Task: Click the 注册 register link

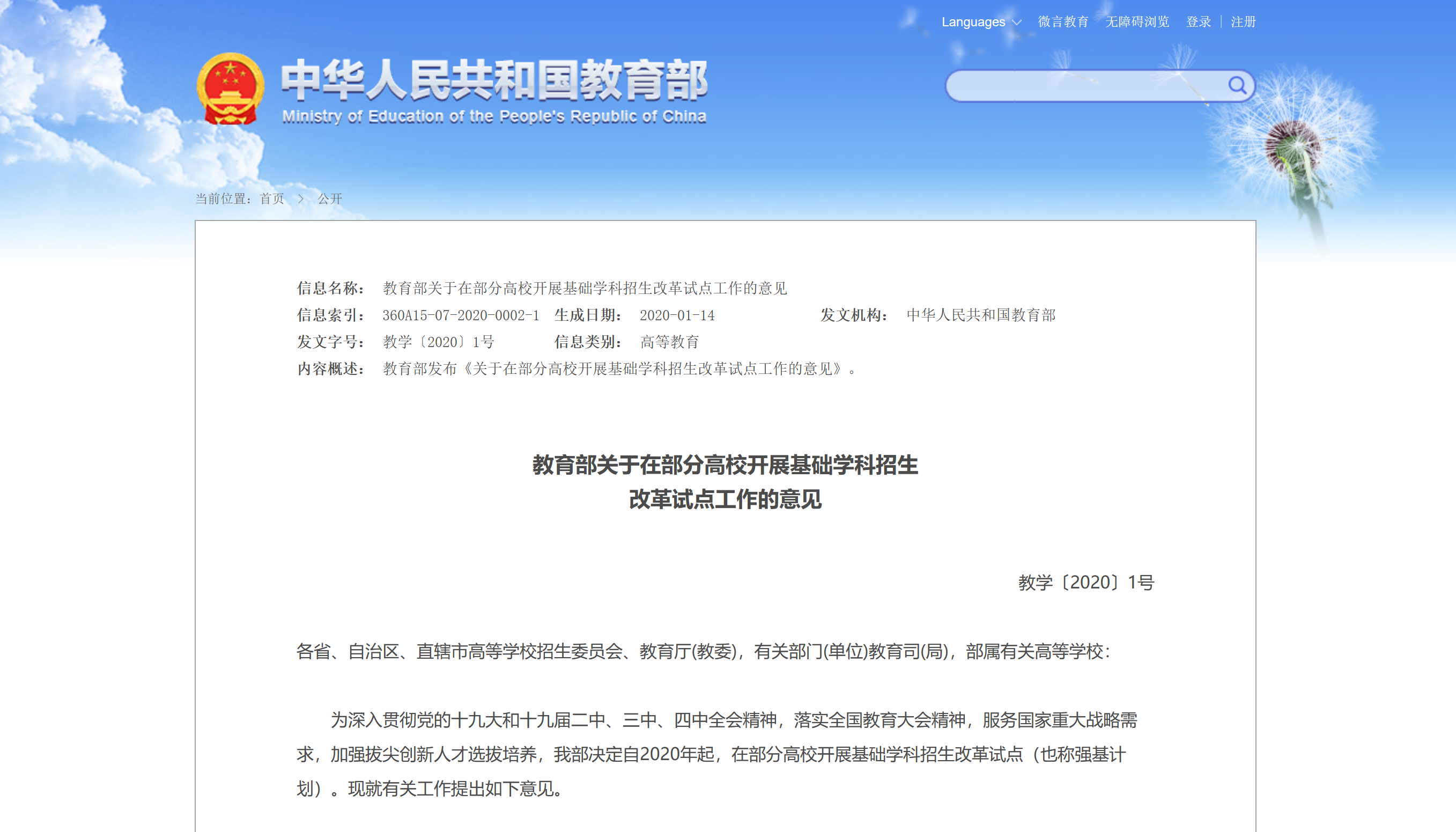Action: point(1243,21)
